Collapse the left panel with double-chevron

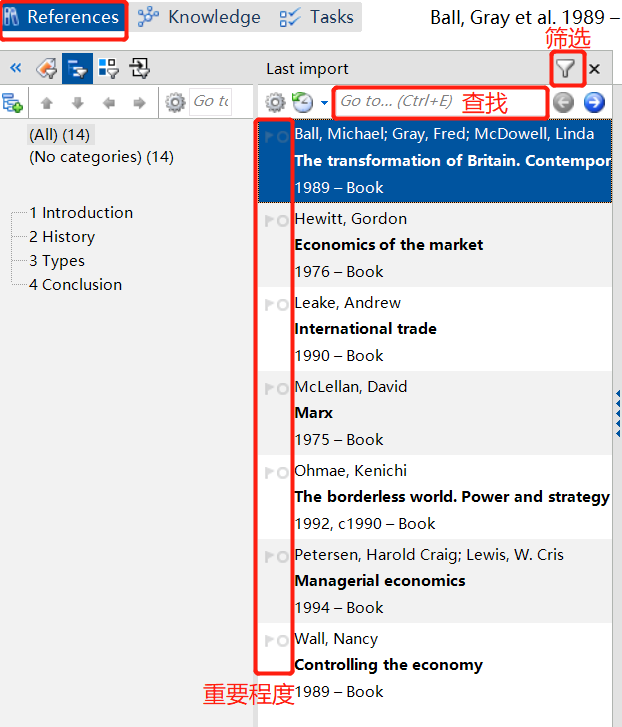point(15,68)
